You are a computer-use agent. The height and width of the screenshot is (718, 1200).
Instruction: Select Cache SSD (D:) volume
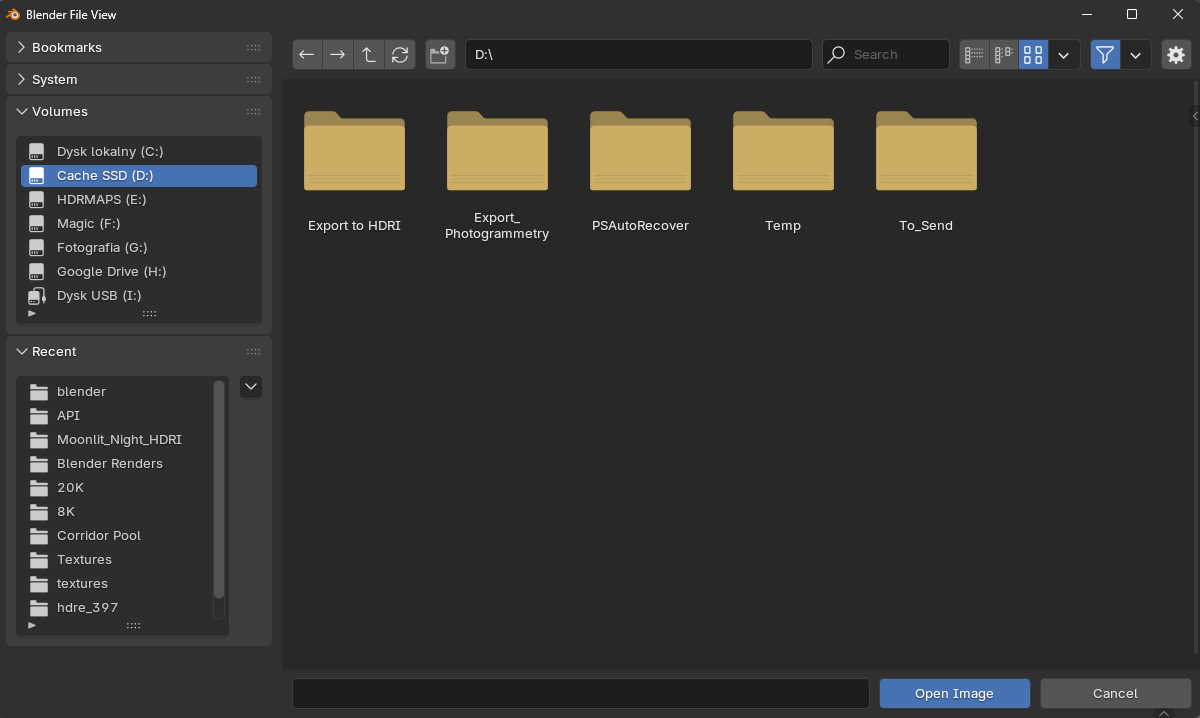pos(139,175)
